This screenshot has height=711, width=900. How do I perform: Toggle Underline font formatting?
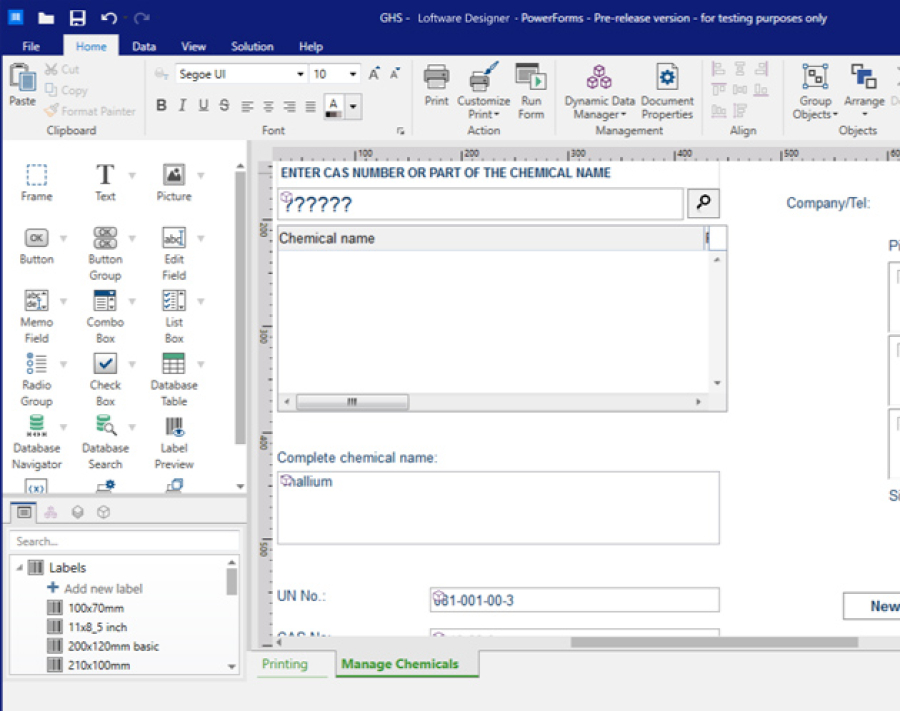pyautogui.click(x=203, y=106)
